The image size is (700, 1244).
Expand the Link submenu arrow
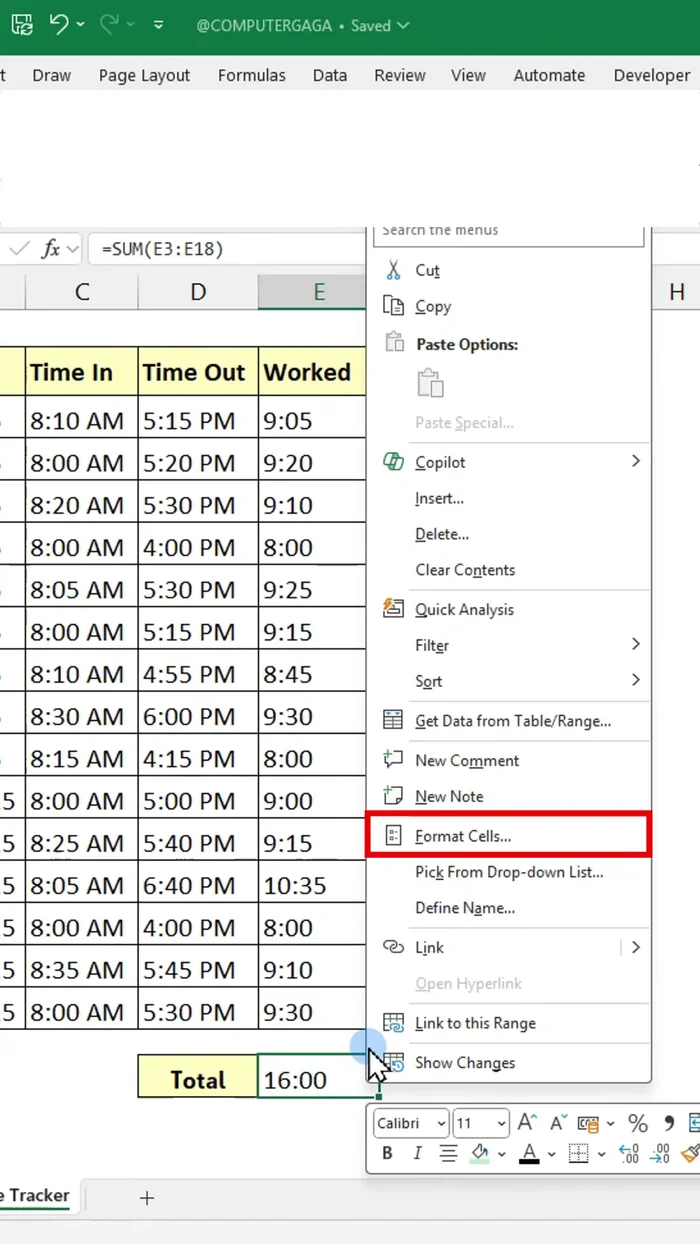point(636,947)
